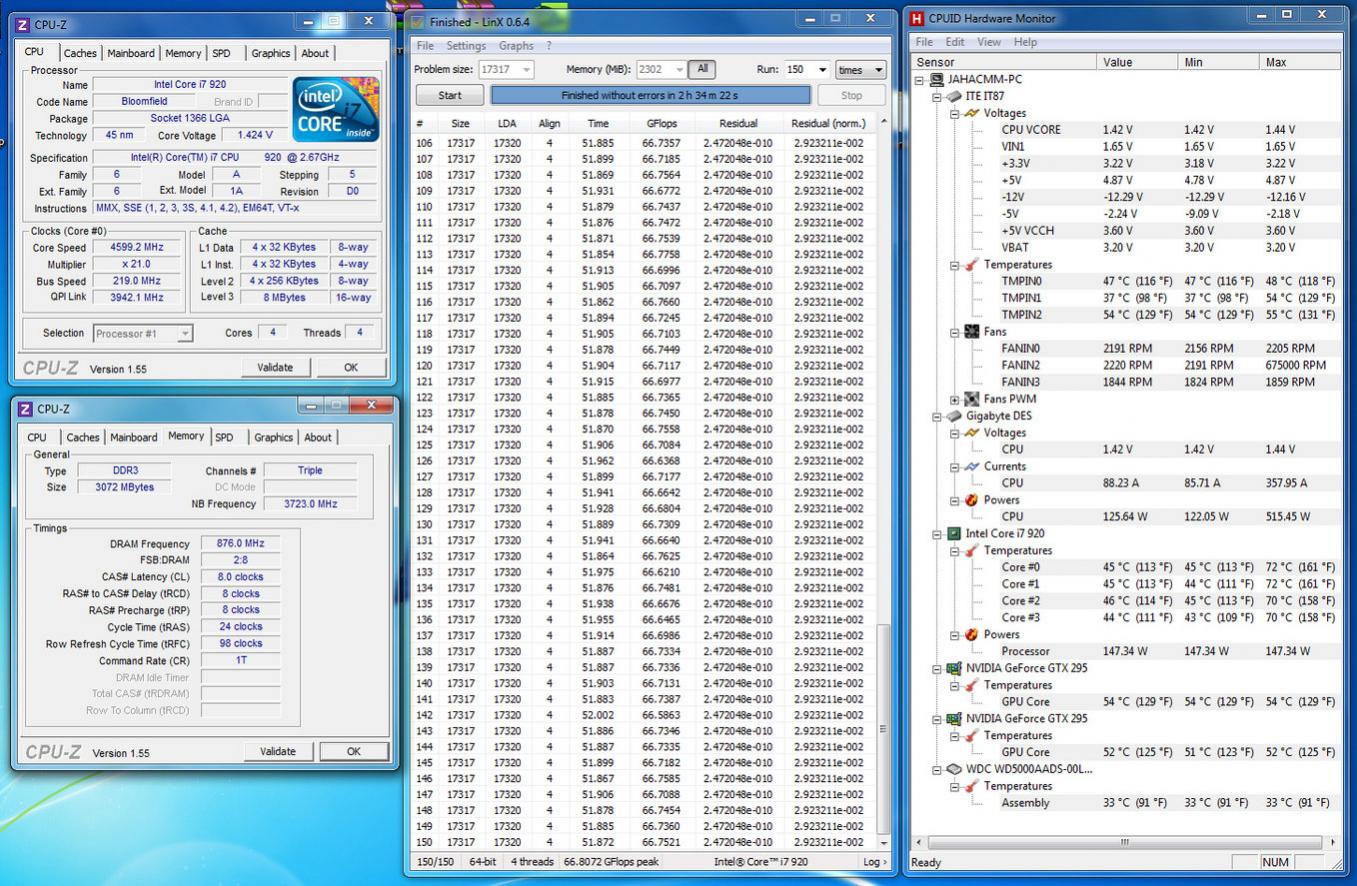Click the first NVIDIA GeForce GTX 295 icon
This screenshot has height=886, width=1357.
point(953,668)
